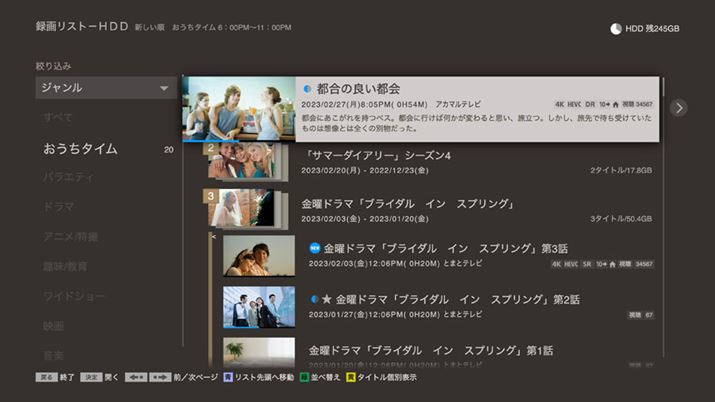Click the 10→ dubbing badge on 都合の良い都会

pos(604,104)
